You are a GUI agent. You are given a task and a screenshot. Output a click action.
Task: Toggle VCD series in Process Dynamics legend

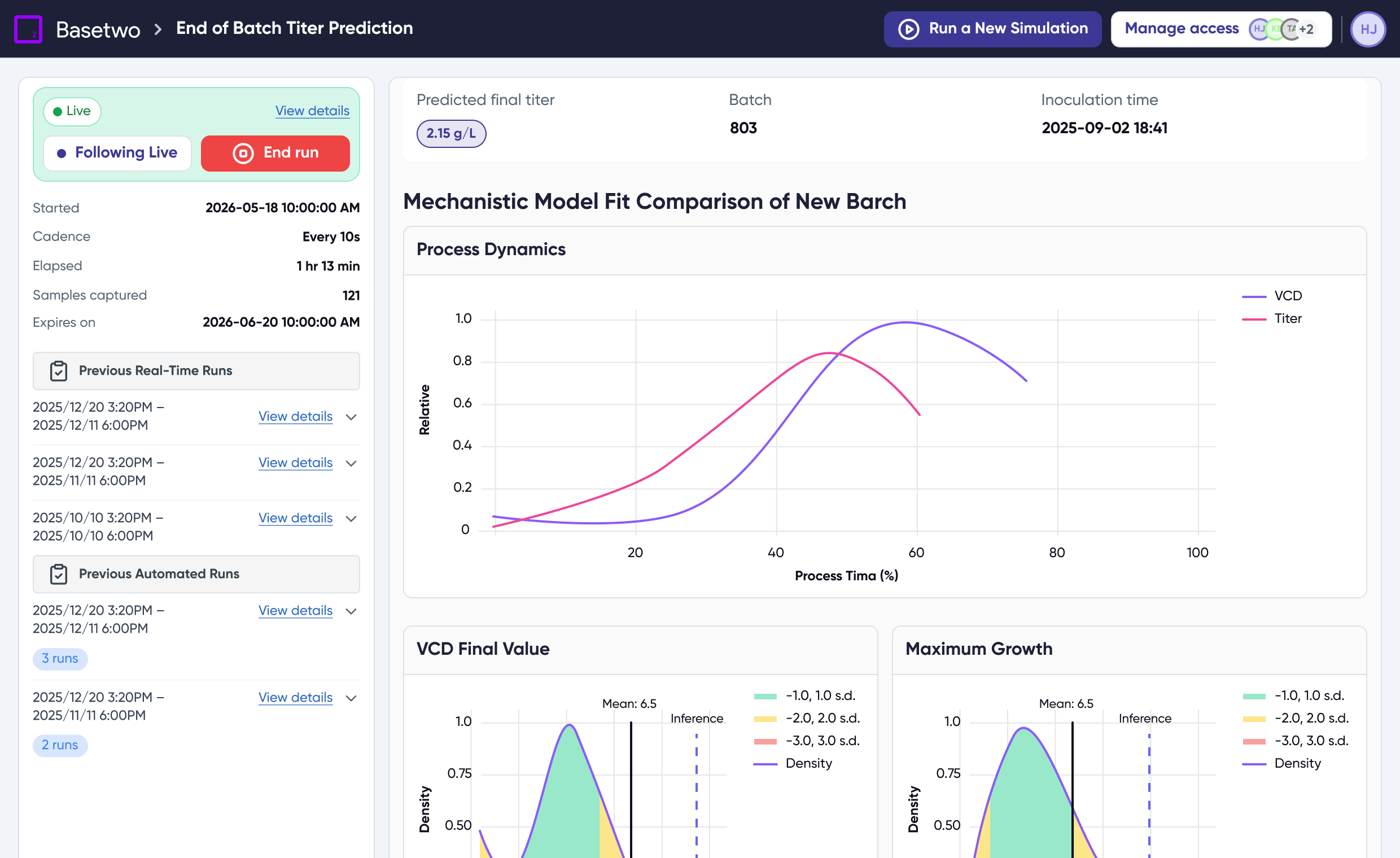click(1272, 296)
